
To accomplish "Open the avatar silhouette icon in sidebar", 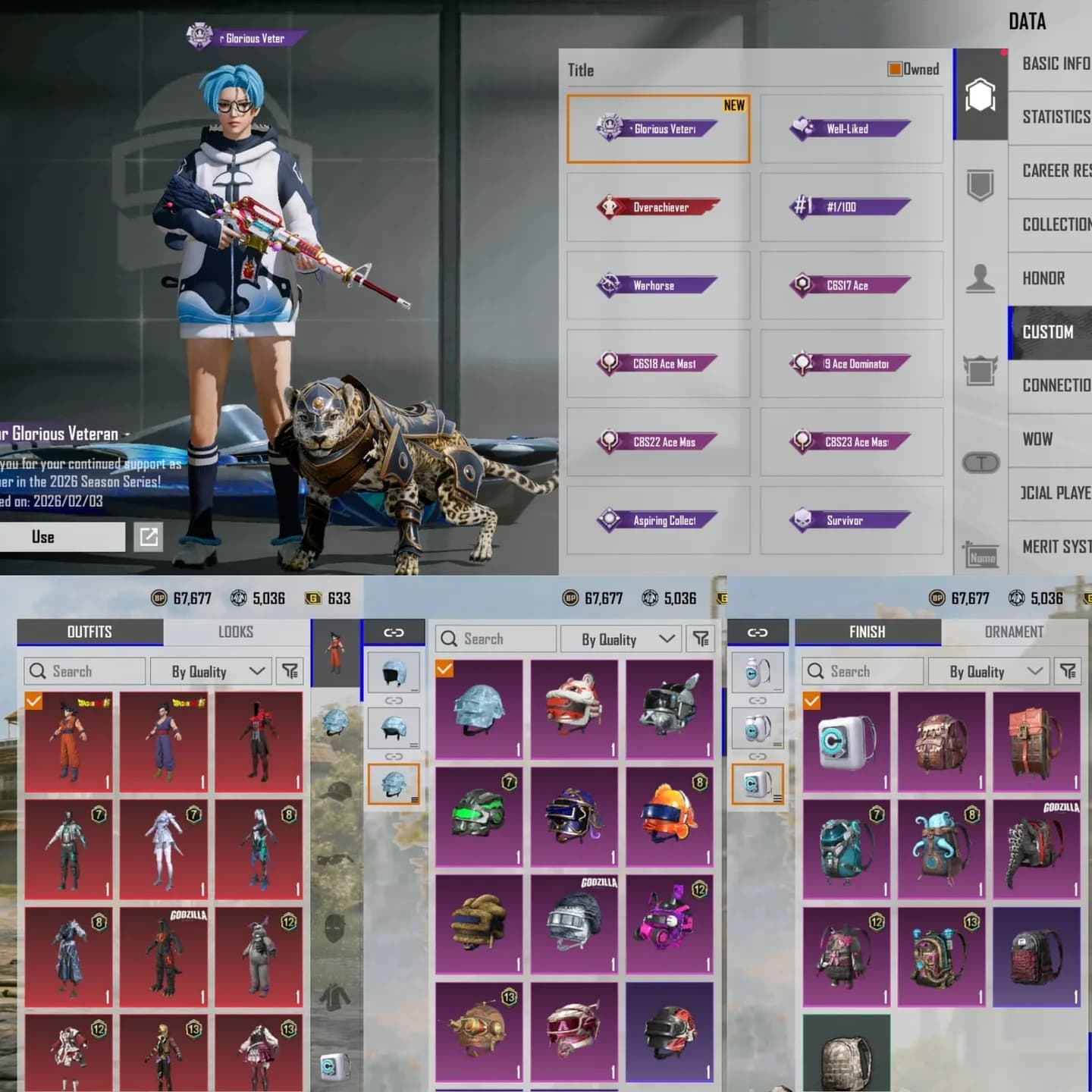I will click(980, 278).
